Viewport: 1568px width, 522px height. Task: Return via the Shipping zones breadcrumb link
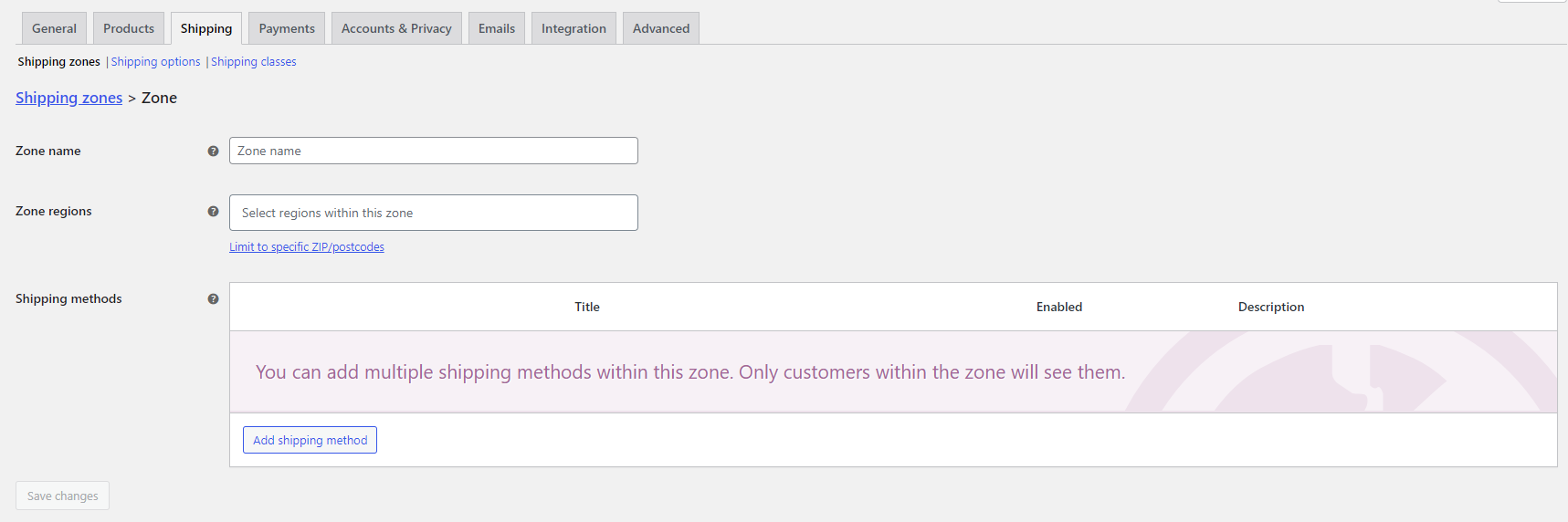click(68, 98)
